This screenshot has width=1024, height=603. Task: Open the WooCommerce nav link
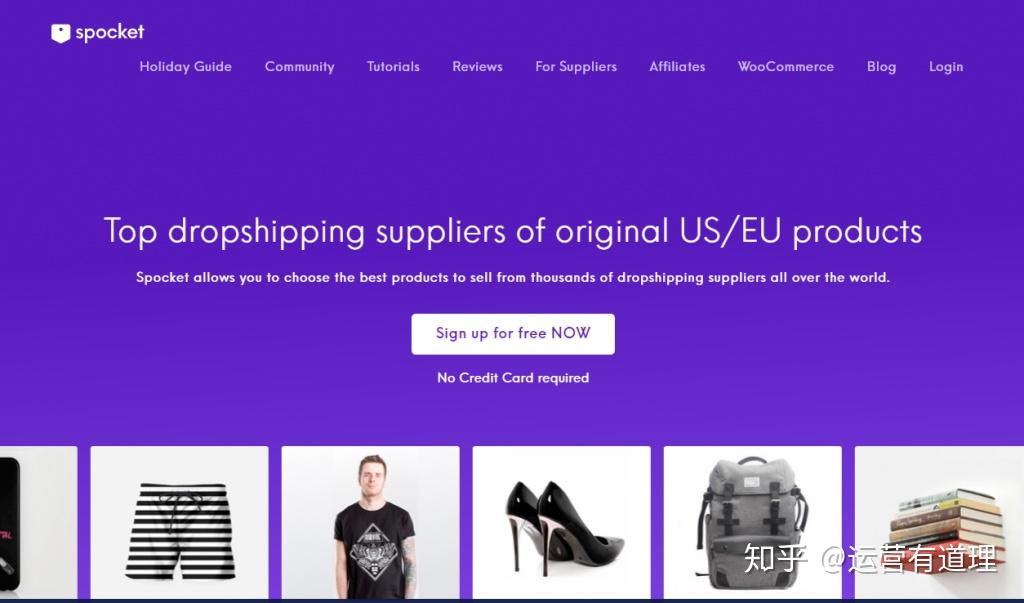pos(786,67)
